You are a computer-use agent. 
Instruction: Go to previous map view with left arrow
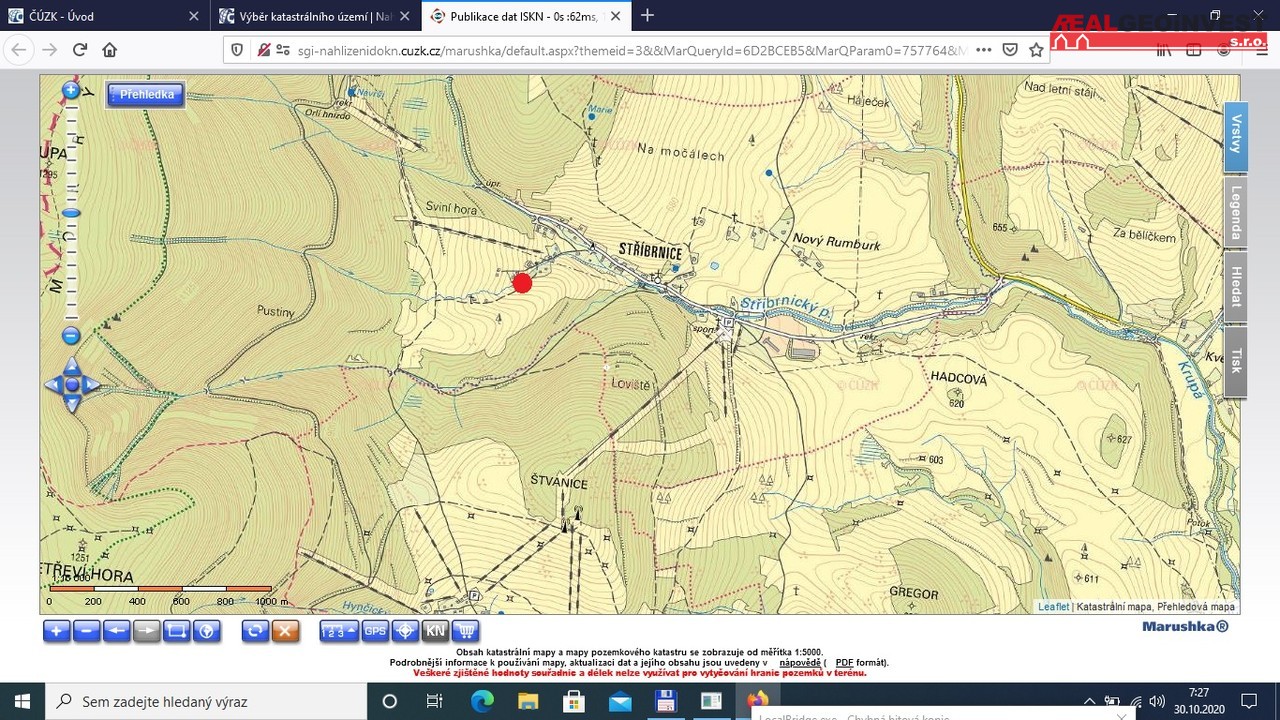117,631
